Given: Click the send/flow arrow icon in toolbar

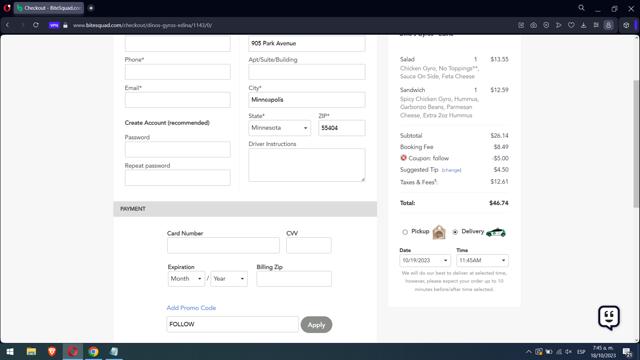Looking at the screenshot, I should tap(558, 25).
